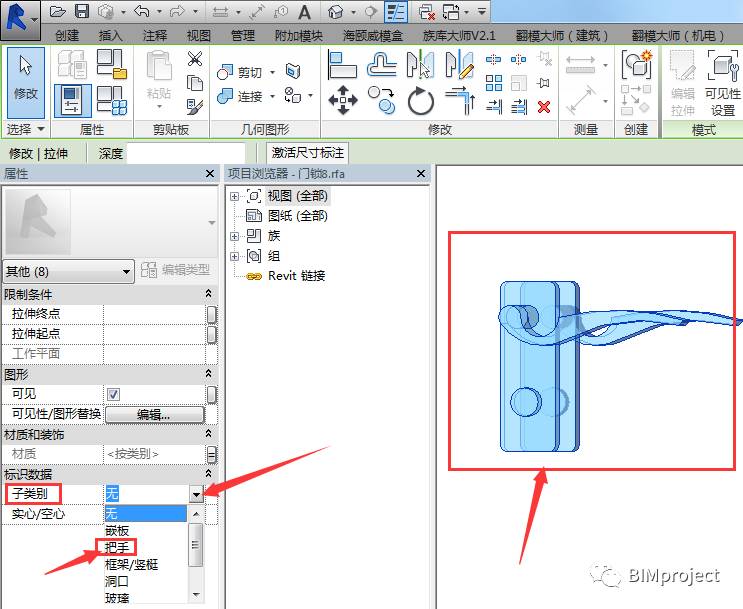Click the subcategory dropdown arrow
Viewport: 743px width, 609px height.
tap(196, 494)
